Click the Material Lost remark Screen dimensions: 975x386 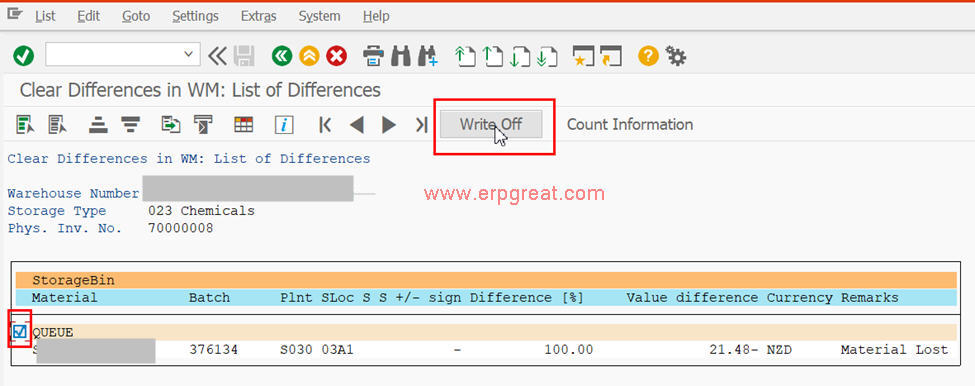pyautogui.click(x=895, y=350)
